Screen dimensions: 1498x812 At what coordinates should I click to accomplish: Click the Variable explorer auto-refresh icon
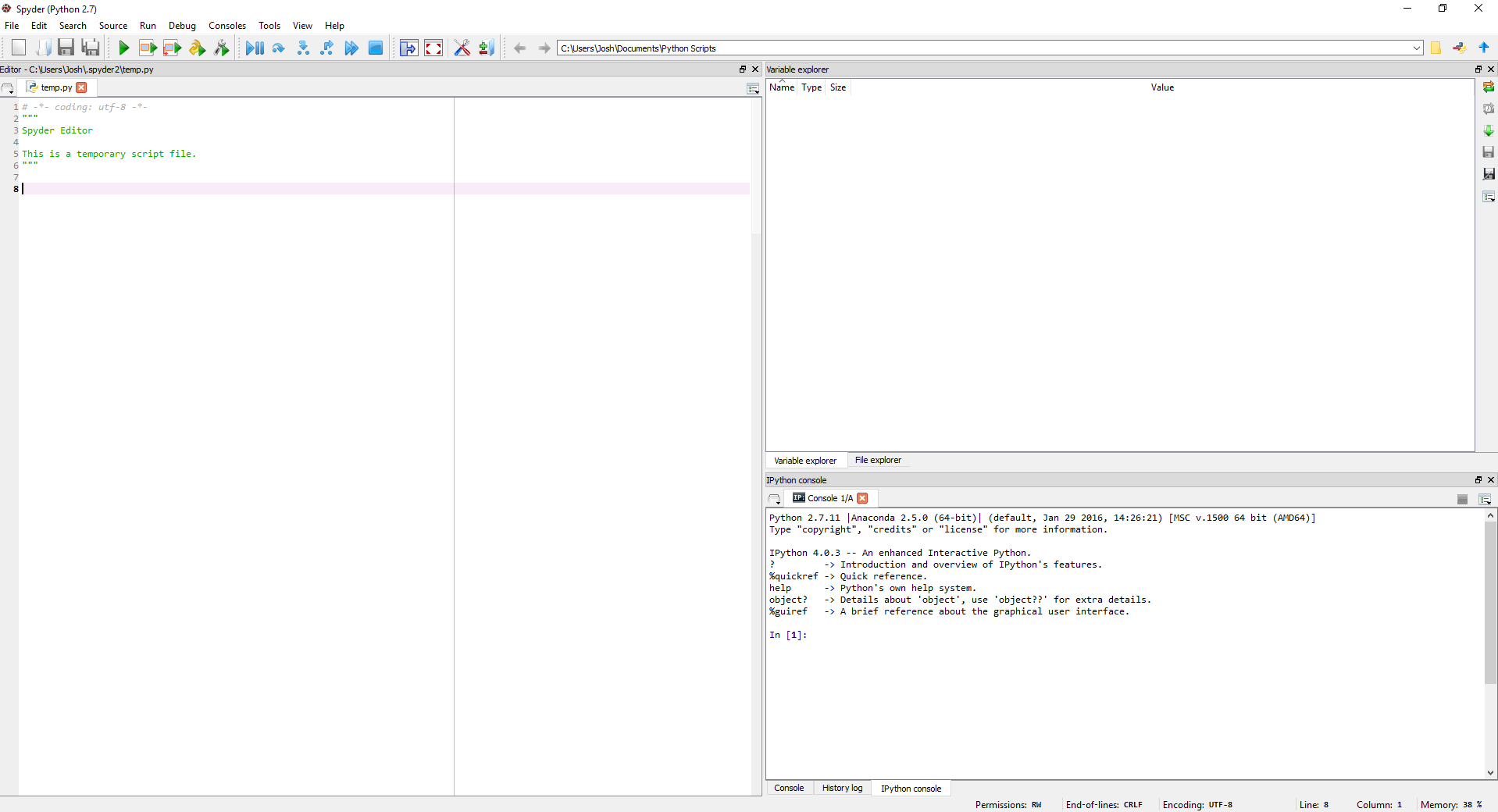(x=1489, y=109)
